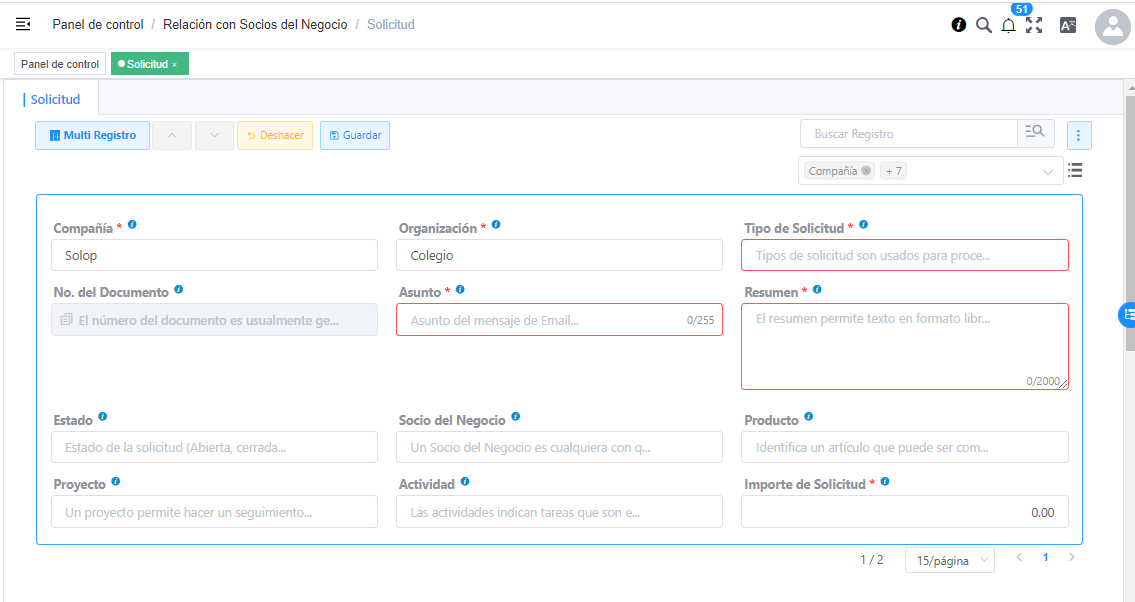Click the Multi Registro button

(92, 135)
